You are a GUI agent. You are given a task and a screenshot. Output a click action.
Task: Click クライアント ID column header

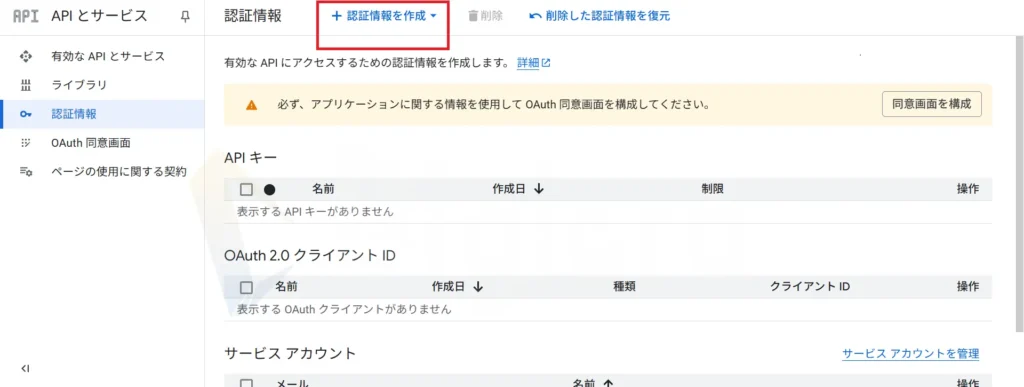coord(810,286)
